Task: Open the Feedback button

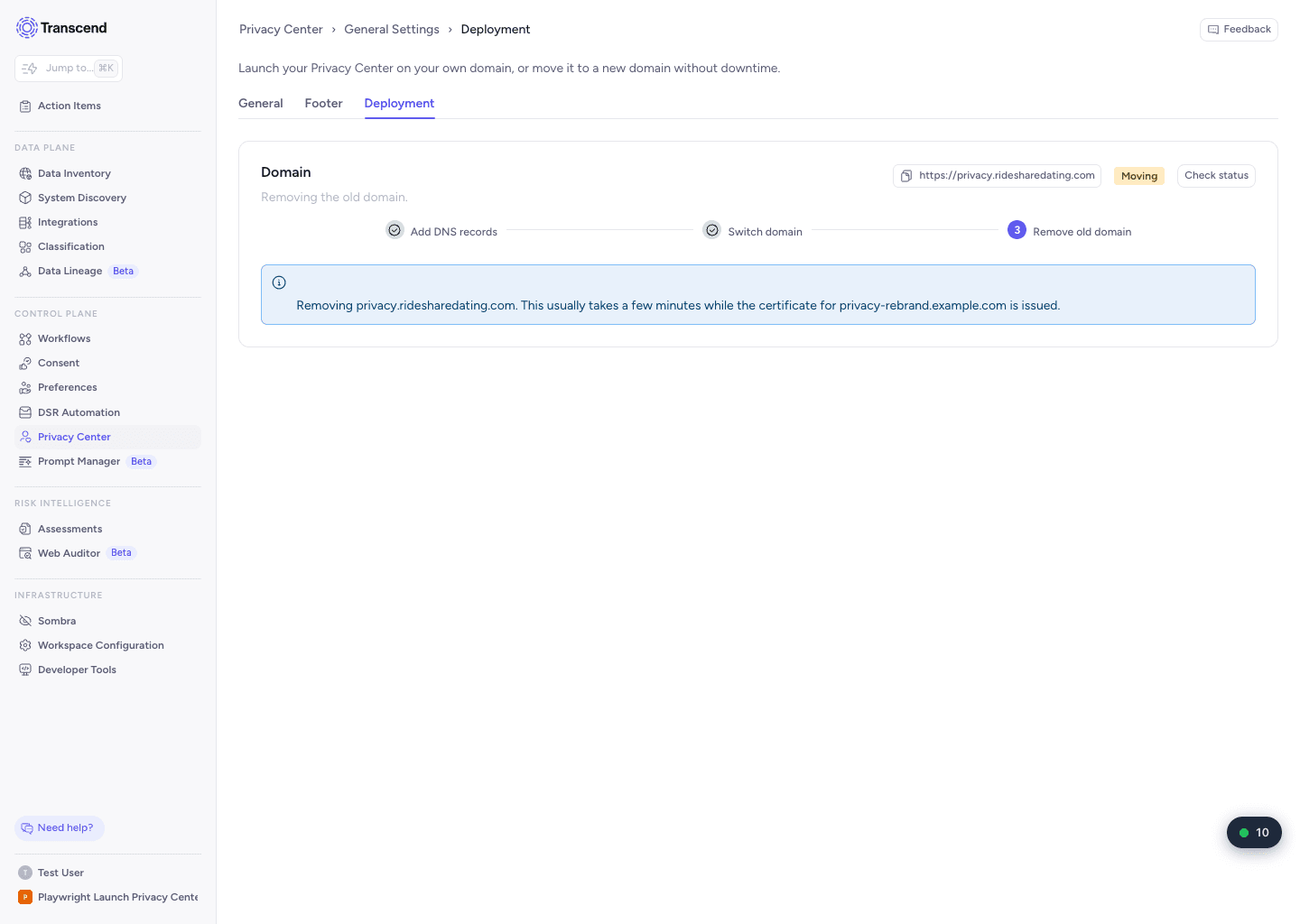Action: pyautogui.click(x=1239, y=30)
